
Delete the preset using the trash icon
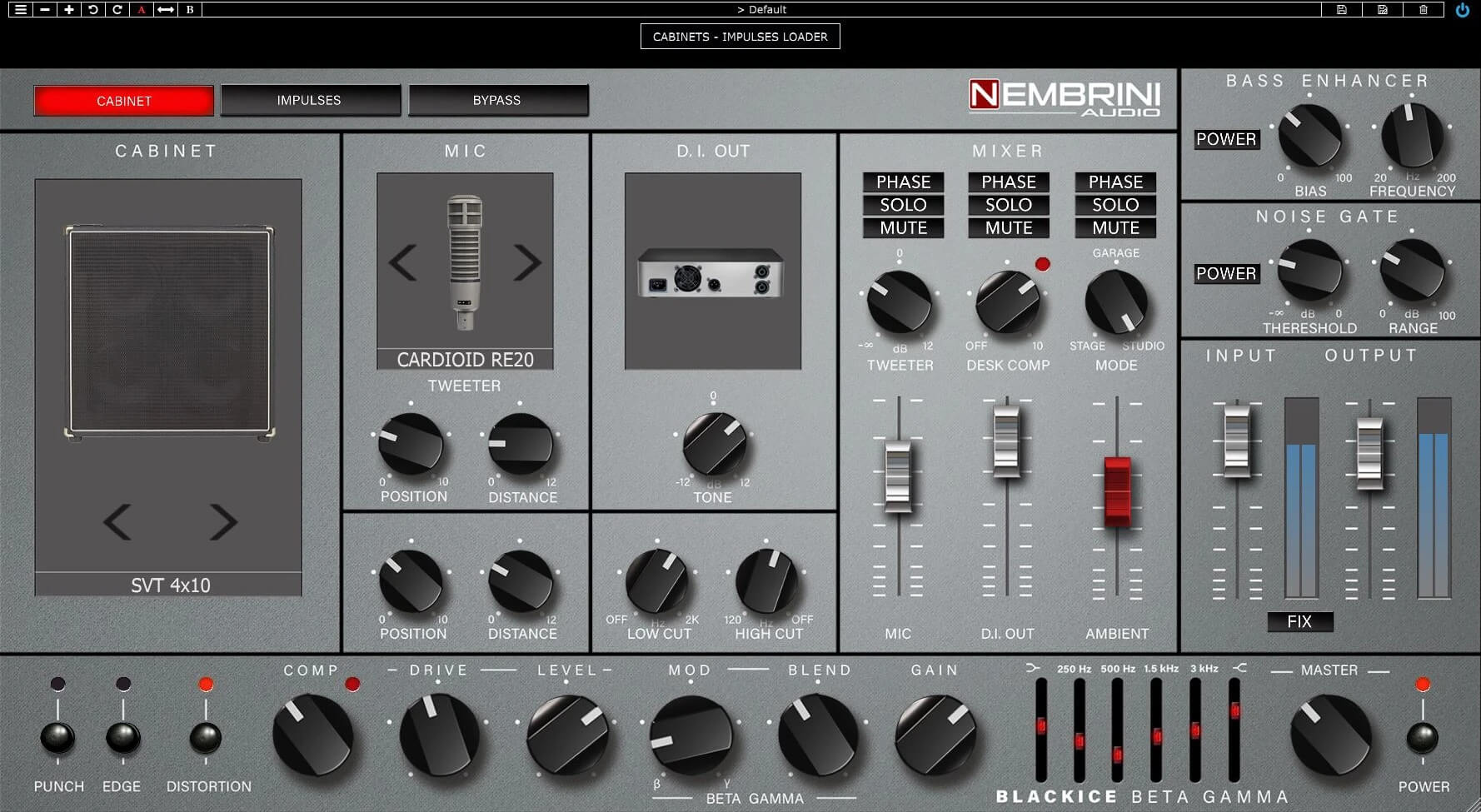pyautogui.click(x=1424, y=9)
